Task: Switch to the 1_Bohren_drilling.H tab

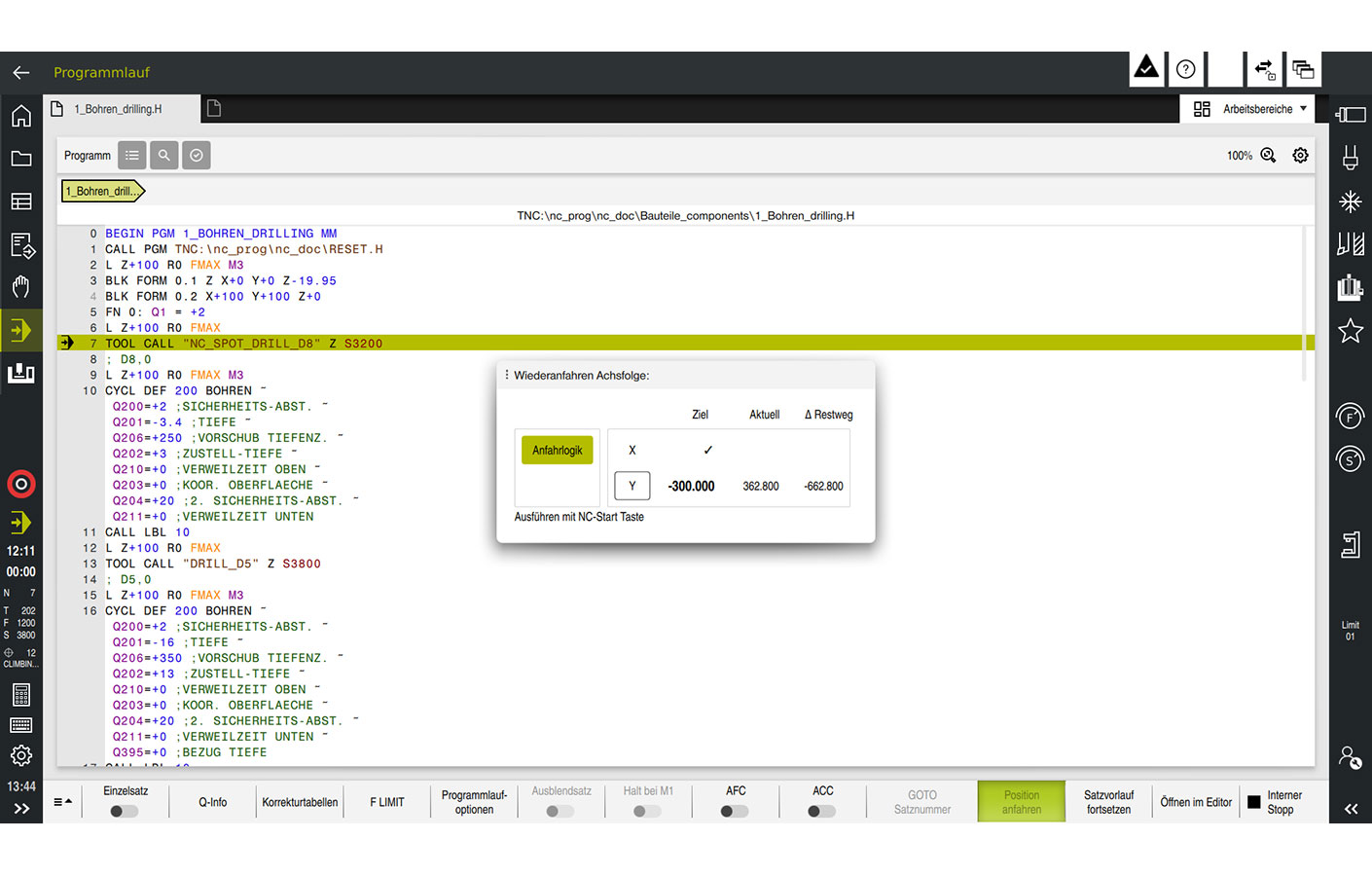Action: pos(118,109)
